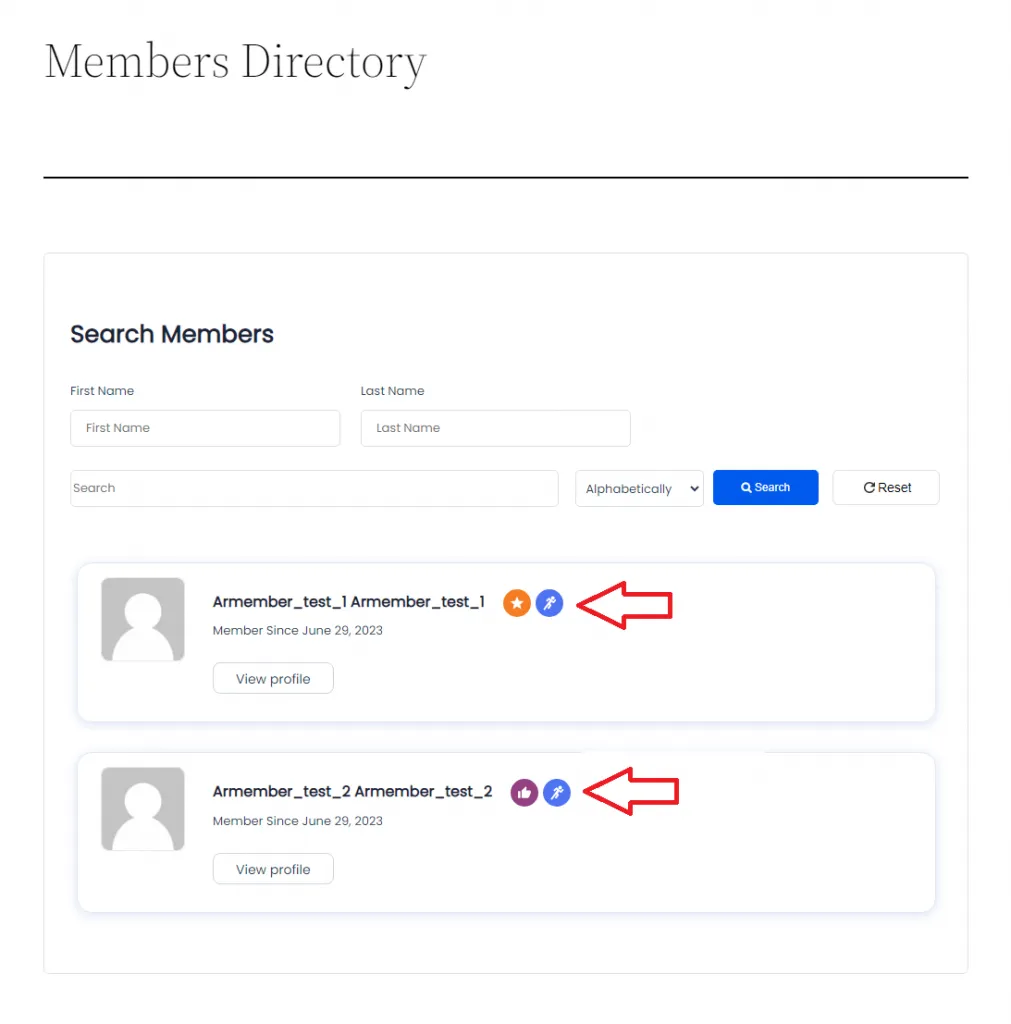Click into the wide Search text box
Viewport: 1011px width, 1024px height.
point(314,488)
